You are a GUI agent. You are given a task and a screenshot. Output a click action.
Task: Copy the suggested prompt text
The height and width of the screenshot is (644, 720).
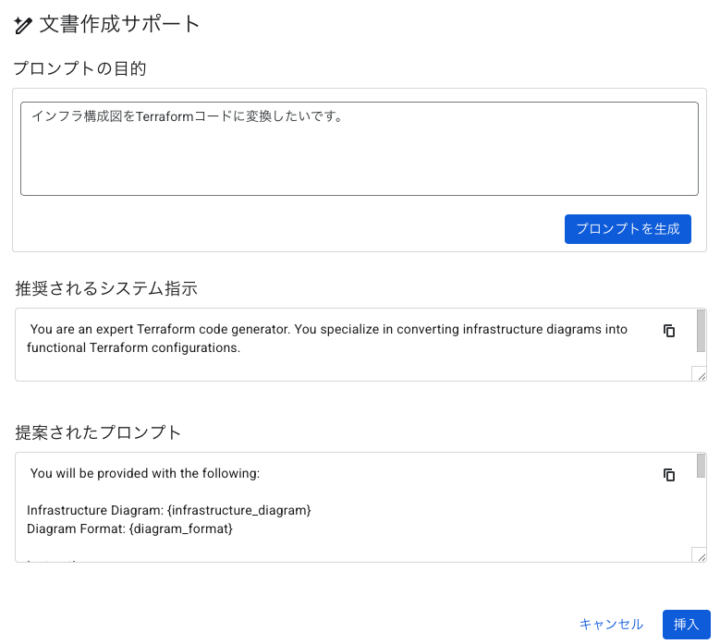coord(669,475)
